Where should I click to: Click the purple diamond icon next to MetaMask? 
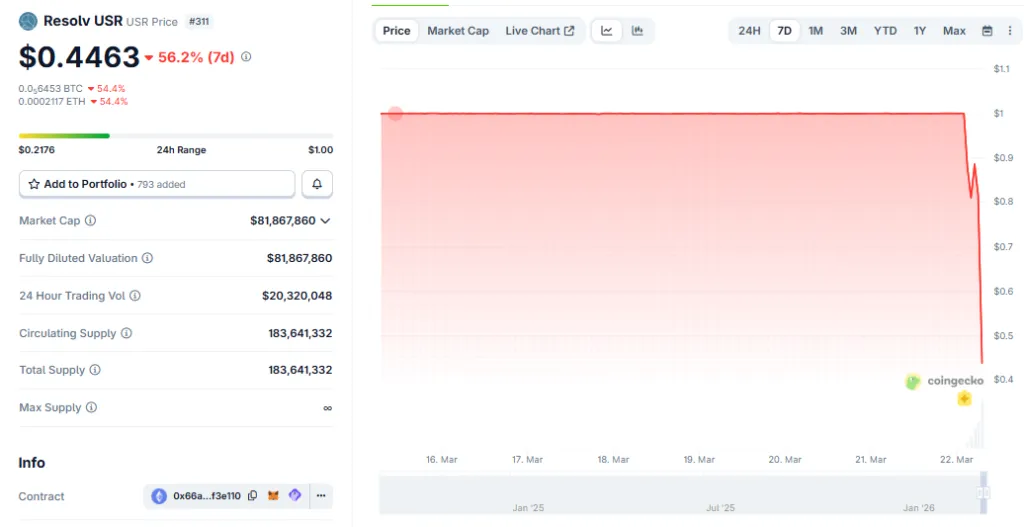pyautogui.click(x=295, y=496)
